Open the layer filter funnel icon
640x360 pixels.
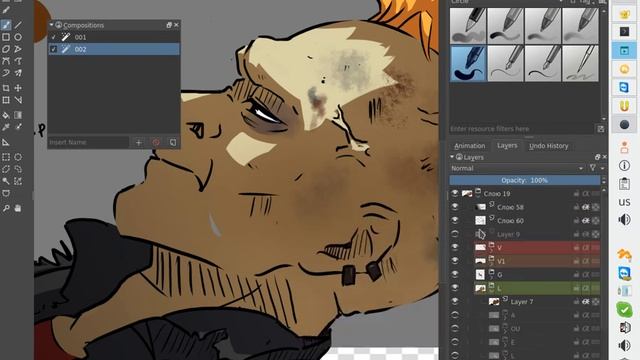point(593,168)
